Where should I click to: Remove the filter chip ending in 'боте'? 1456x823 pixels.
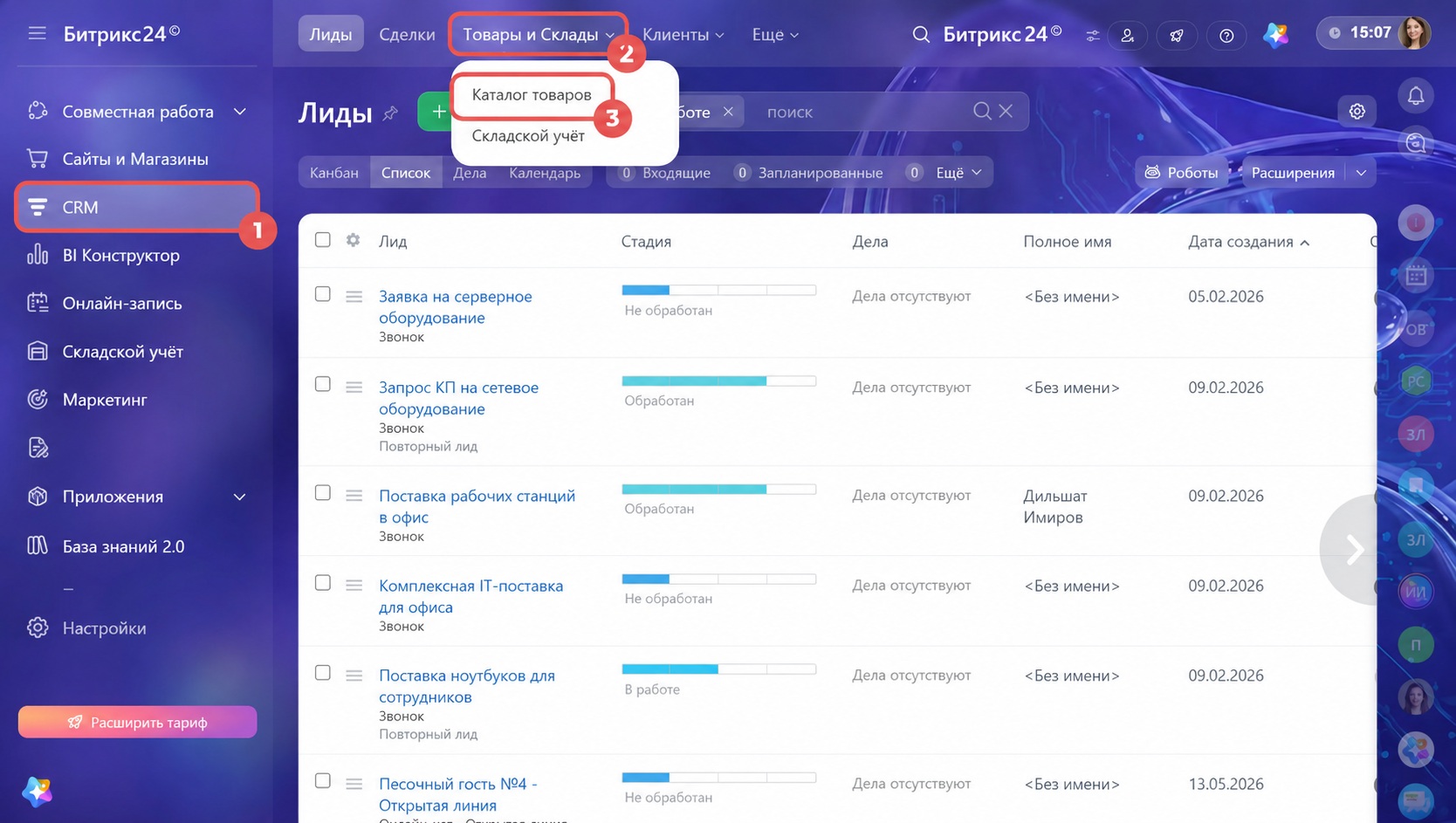[x=728, y=112]
